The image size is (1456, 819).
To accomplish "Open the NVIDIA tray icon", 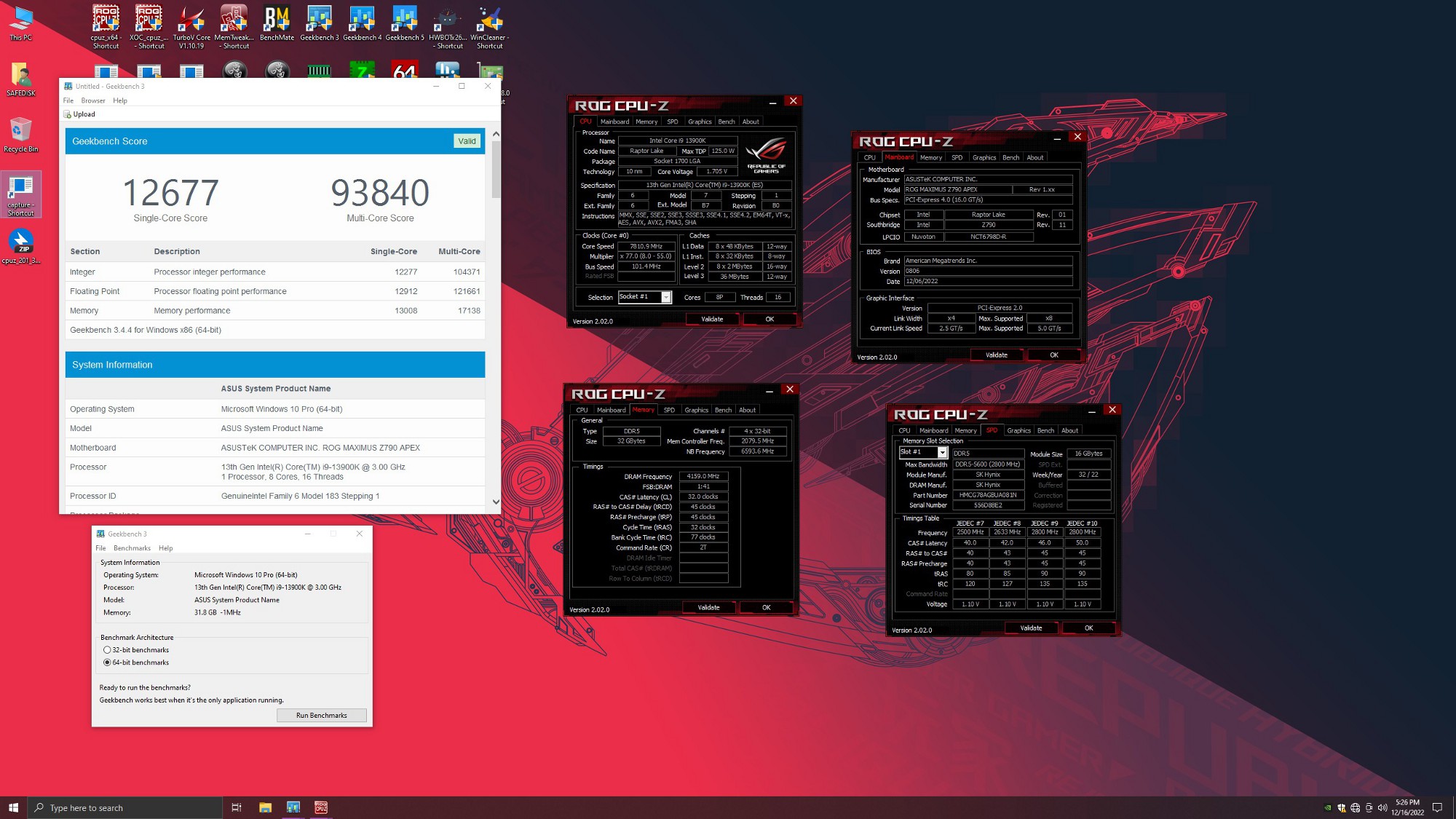I will (x=1328, y=807).
